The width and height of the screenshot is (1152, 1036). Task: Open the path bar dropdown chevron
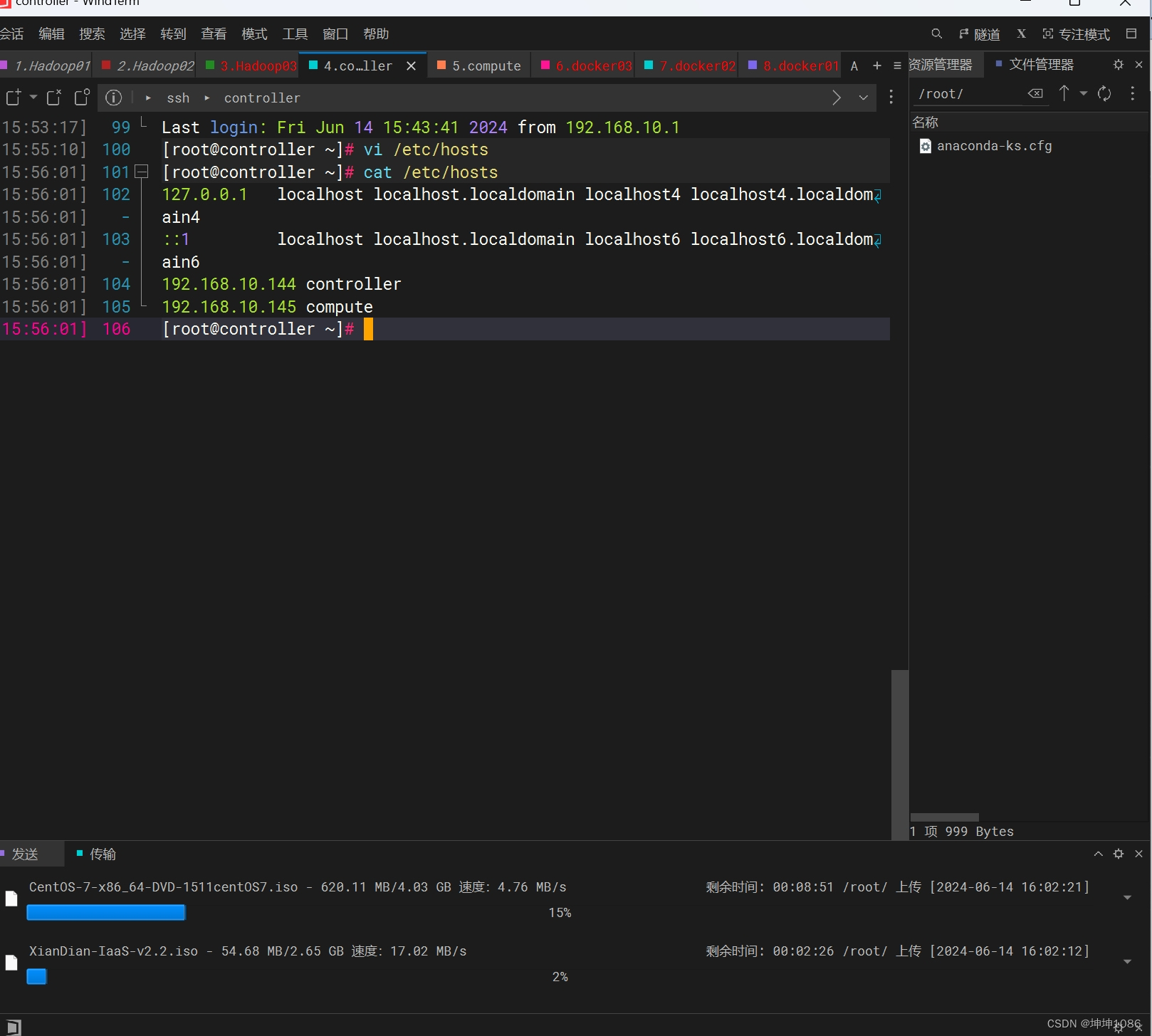coord(863,98)
